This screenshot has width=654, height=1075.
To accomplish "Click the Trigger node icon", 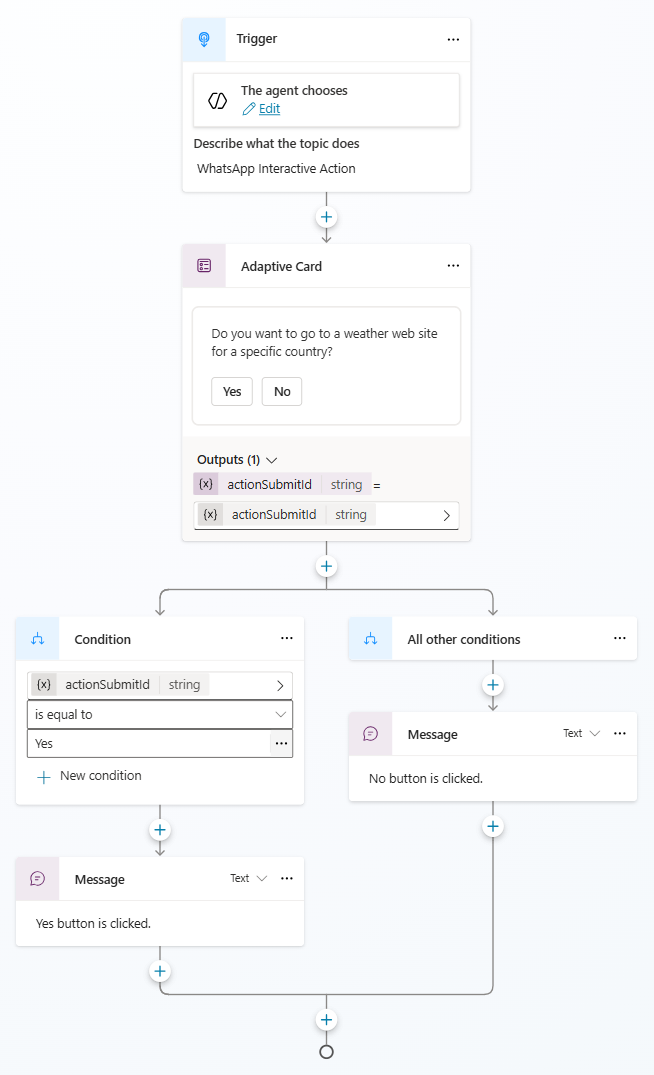I will tap(204, 39).
